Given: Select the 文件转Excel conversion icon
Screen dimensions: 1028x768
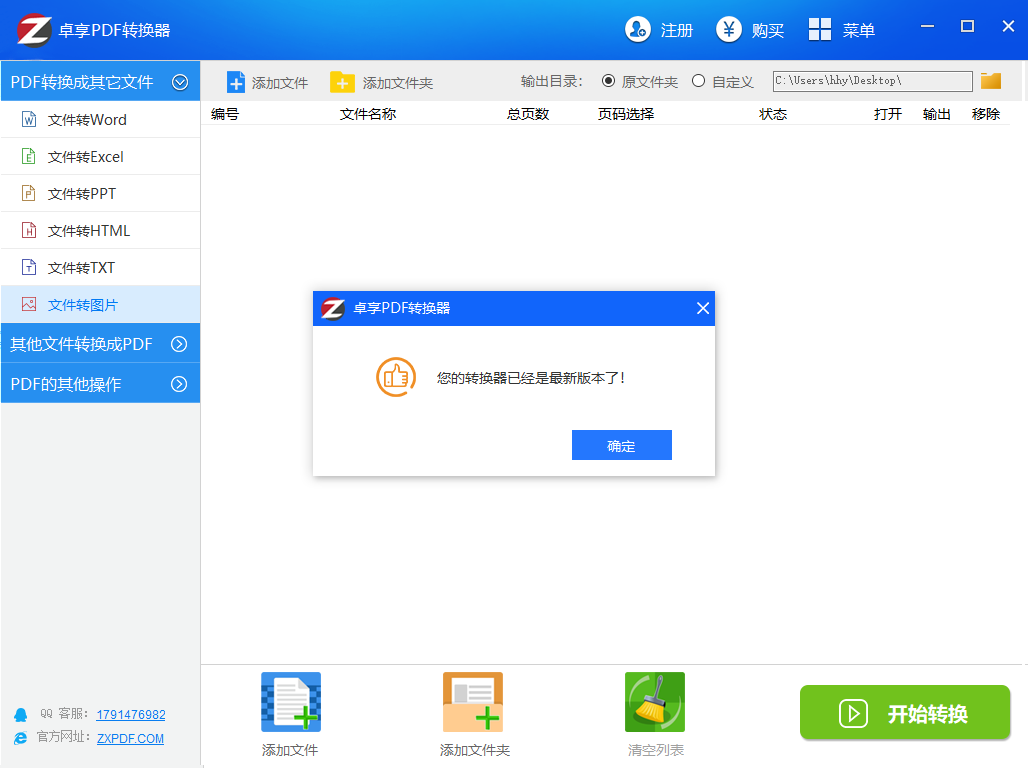Looking at the screenshot, I should tap(30, 156).
